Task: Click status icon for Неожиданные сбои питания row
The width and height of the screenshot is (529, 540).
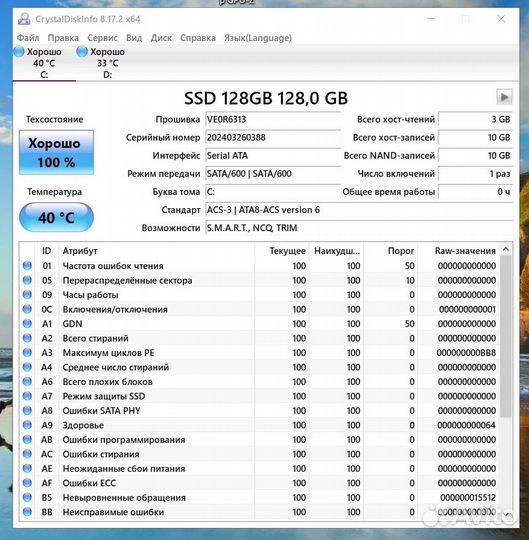Action: [27, 468]
